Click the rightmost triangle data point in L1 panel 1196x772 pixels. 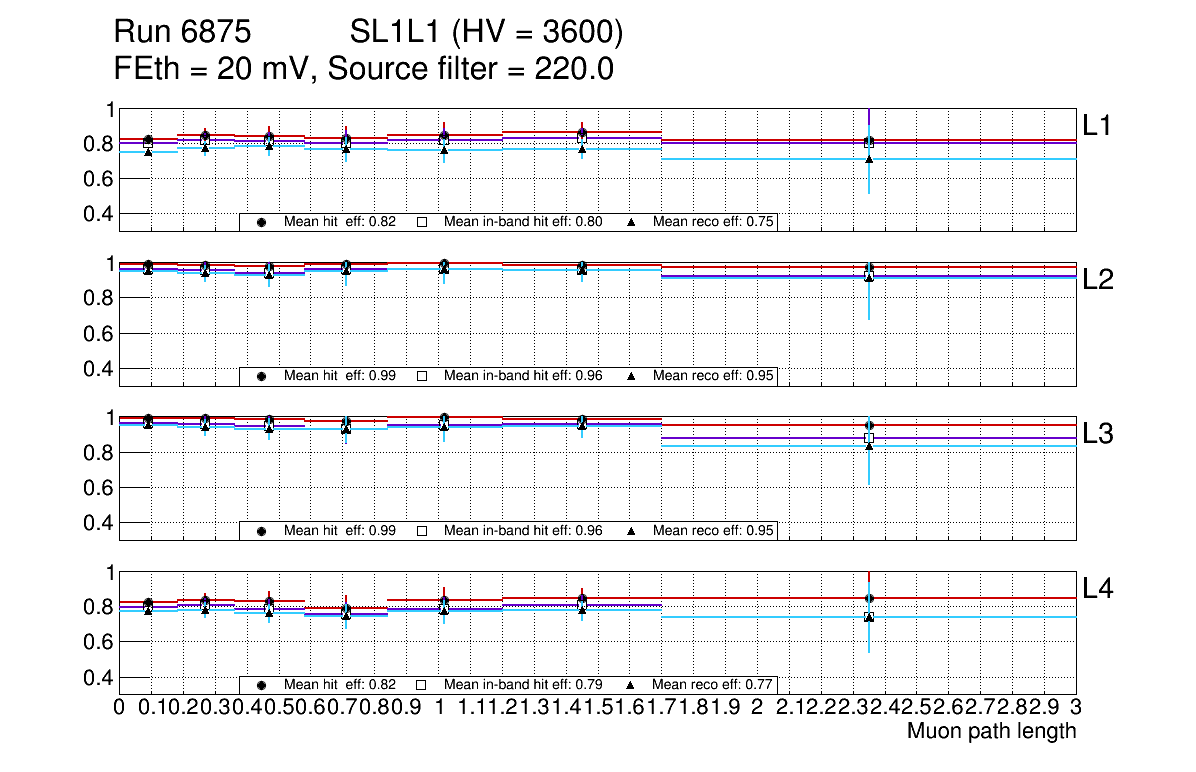point(869,159)
